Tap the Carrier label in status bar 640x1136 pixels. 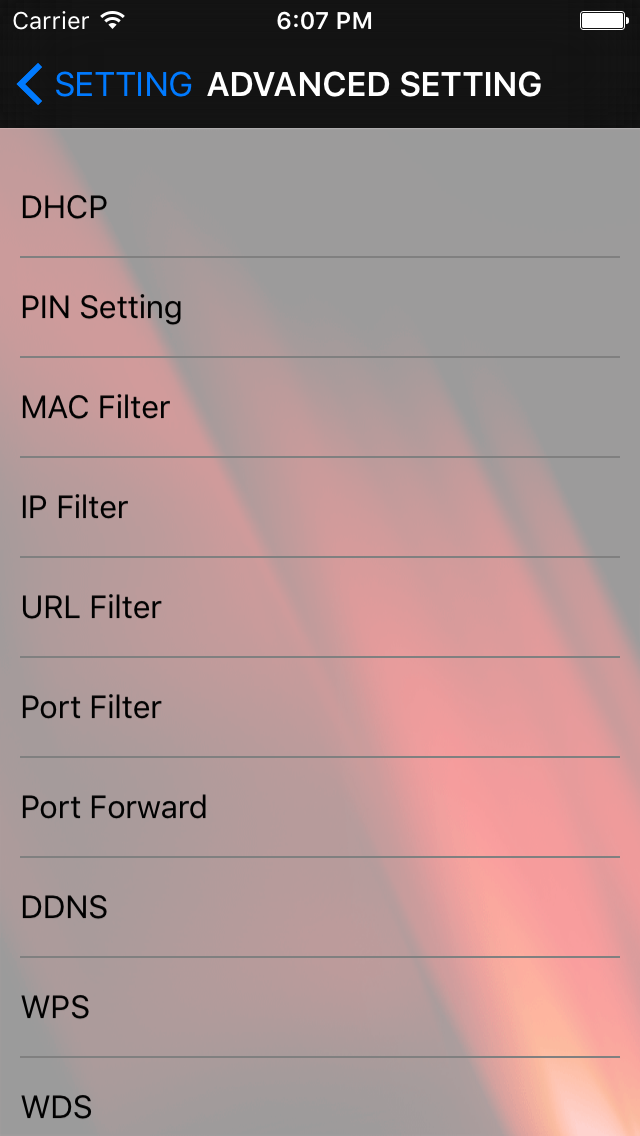click(52, 21)
